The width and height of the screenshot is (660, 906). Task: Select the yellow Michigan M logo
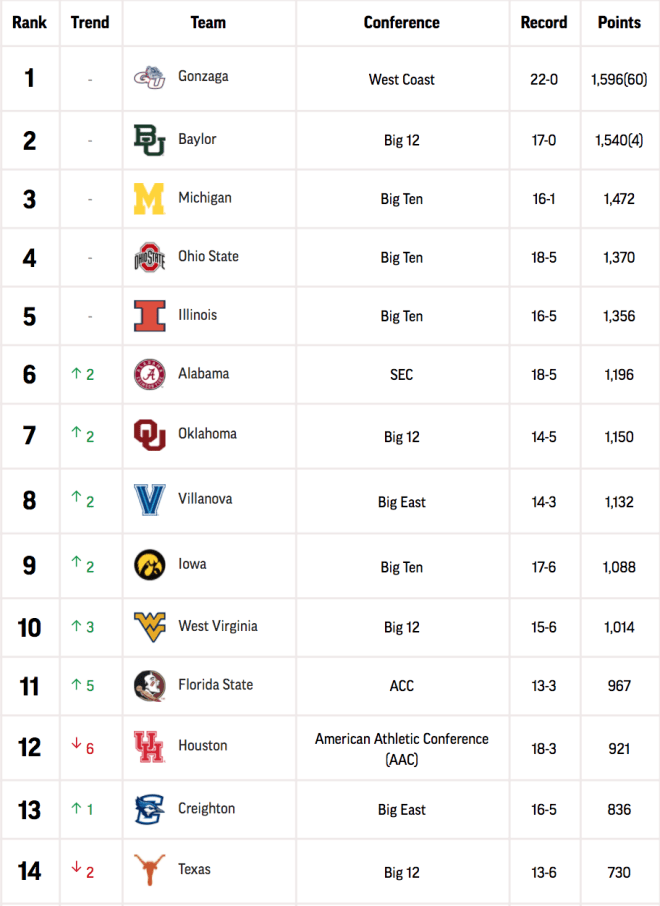[149, 199]
